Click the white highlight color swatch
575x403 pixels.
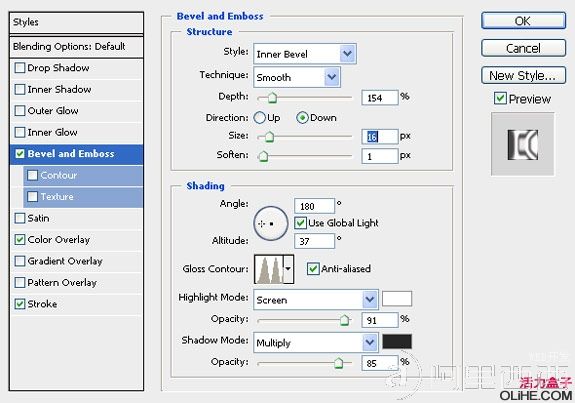[x=397, y=298]
